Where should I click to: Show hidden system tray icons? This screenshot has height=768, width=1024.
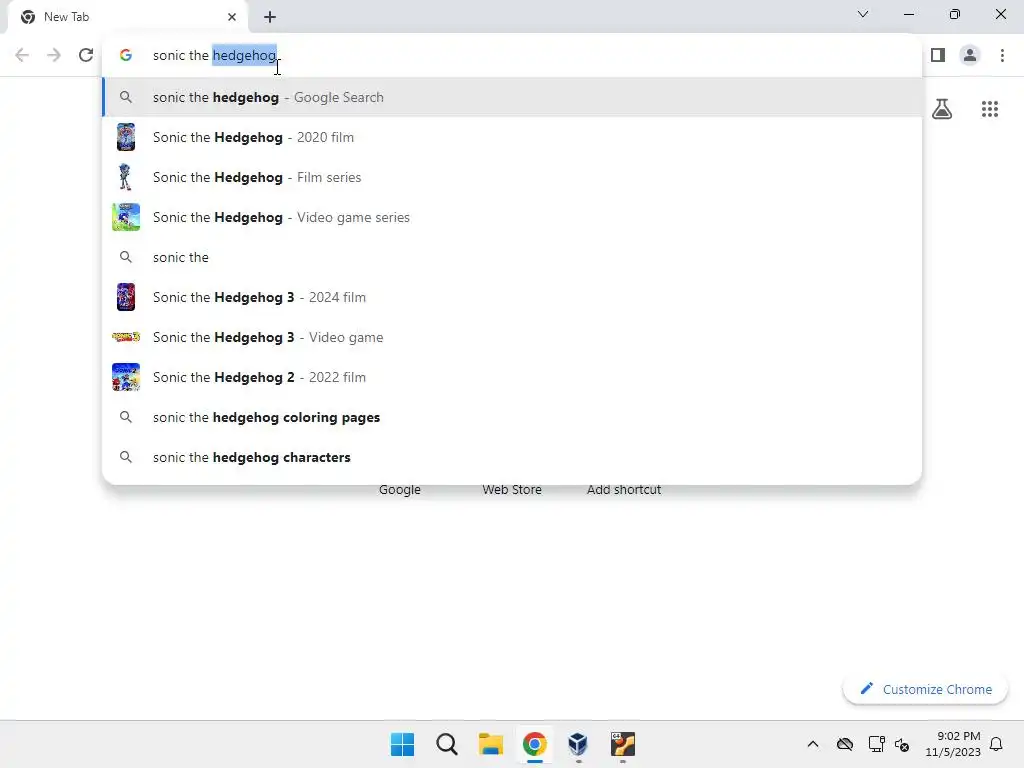[812, 744]
